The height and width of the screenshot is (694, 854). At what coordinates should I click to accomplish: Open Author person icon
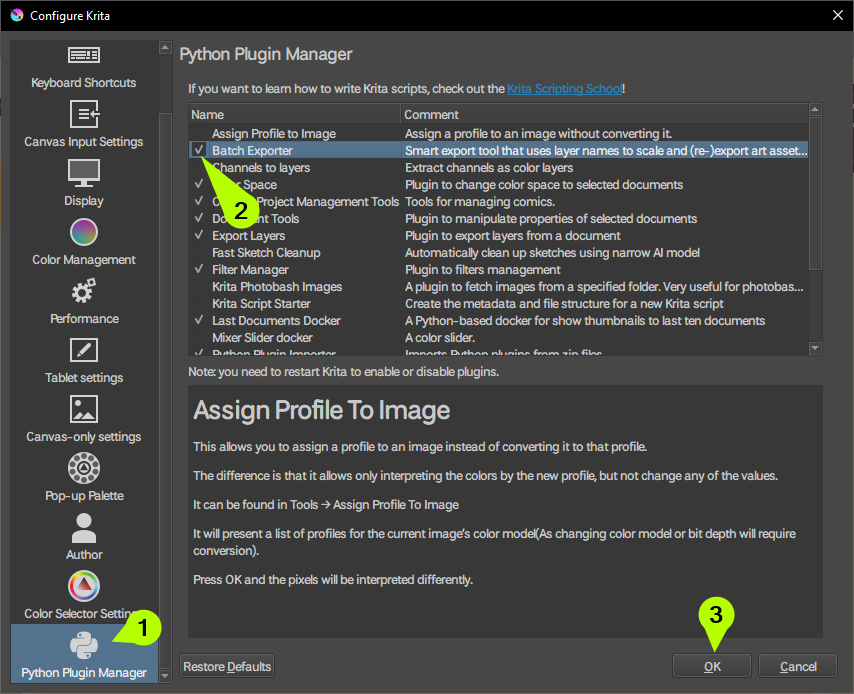pyautogui.click(x=83, y=528)
